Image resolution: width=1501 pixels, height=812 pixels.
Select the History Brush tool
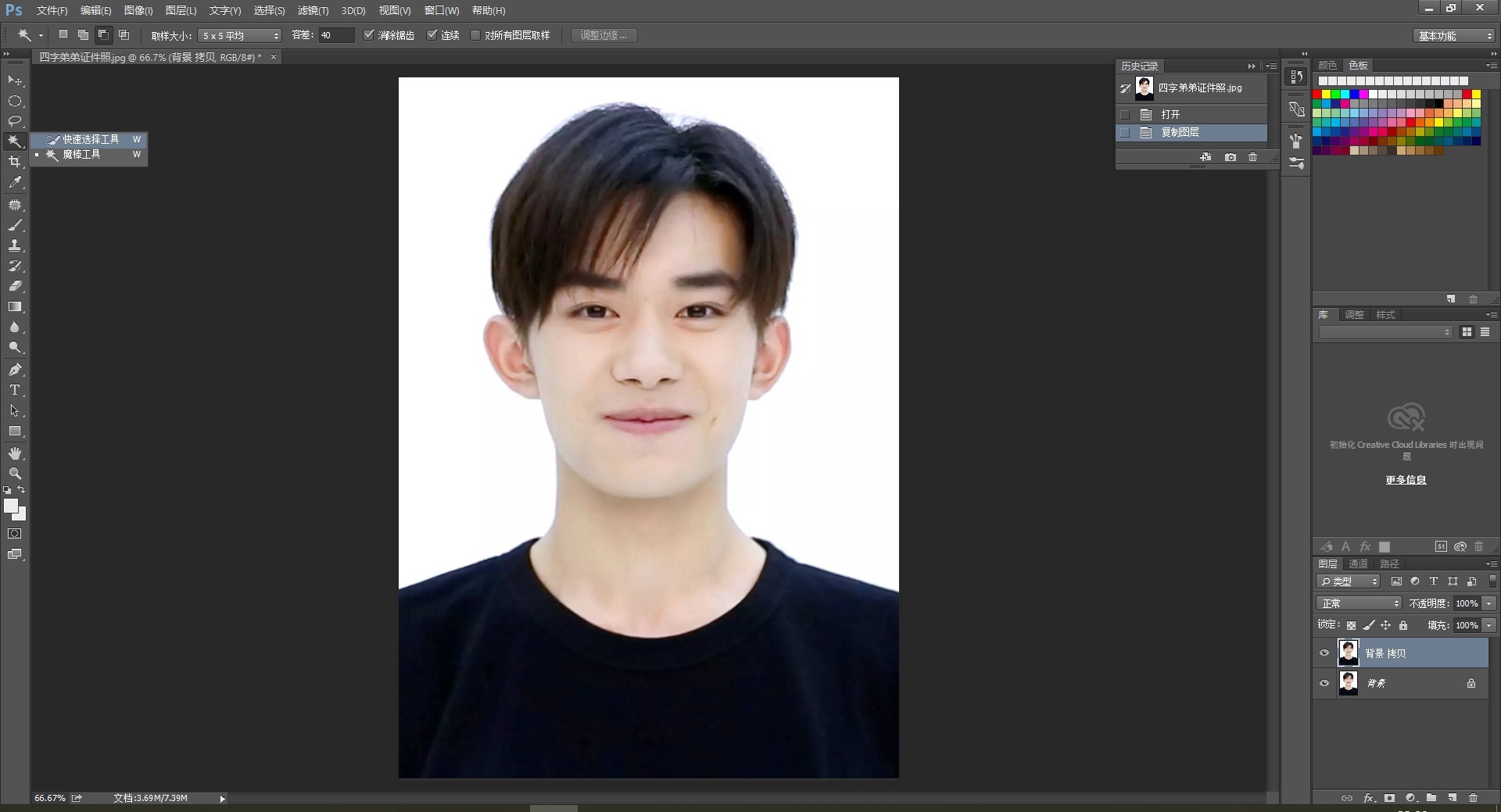pos(15,266)
